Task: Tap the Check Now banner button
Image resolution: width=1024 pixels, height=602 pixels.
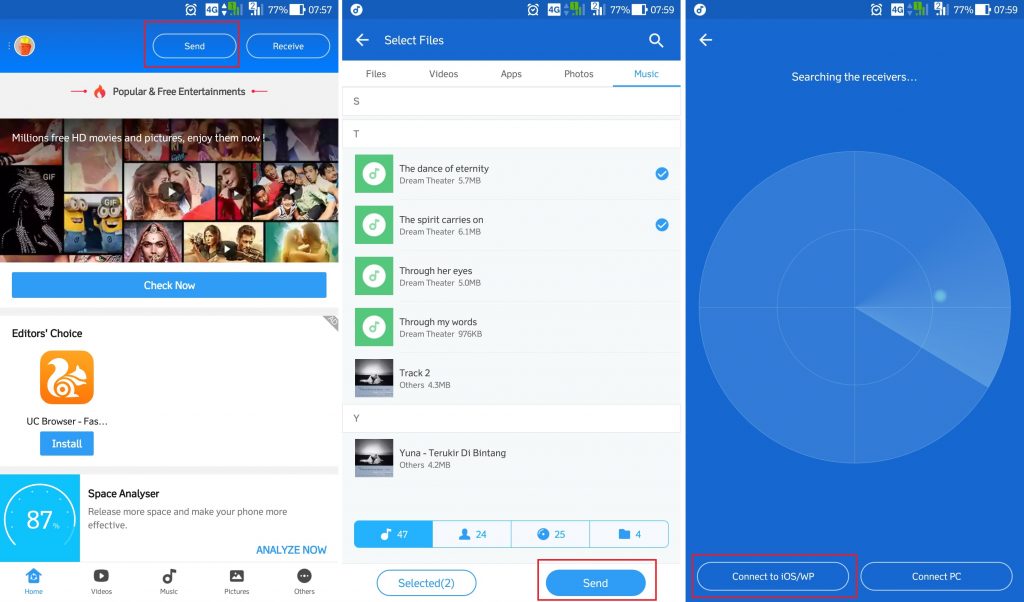Action: [x=169, y=285]
